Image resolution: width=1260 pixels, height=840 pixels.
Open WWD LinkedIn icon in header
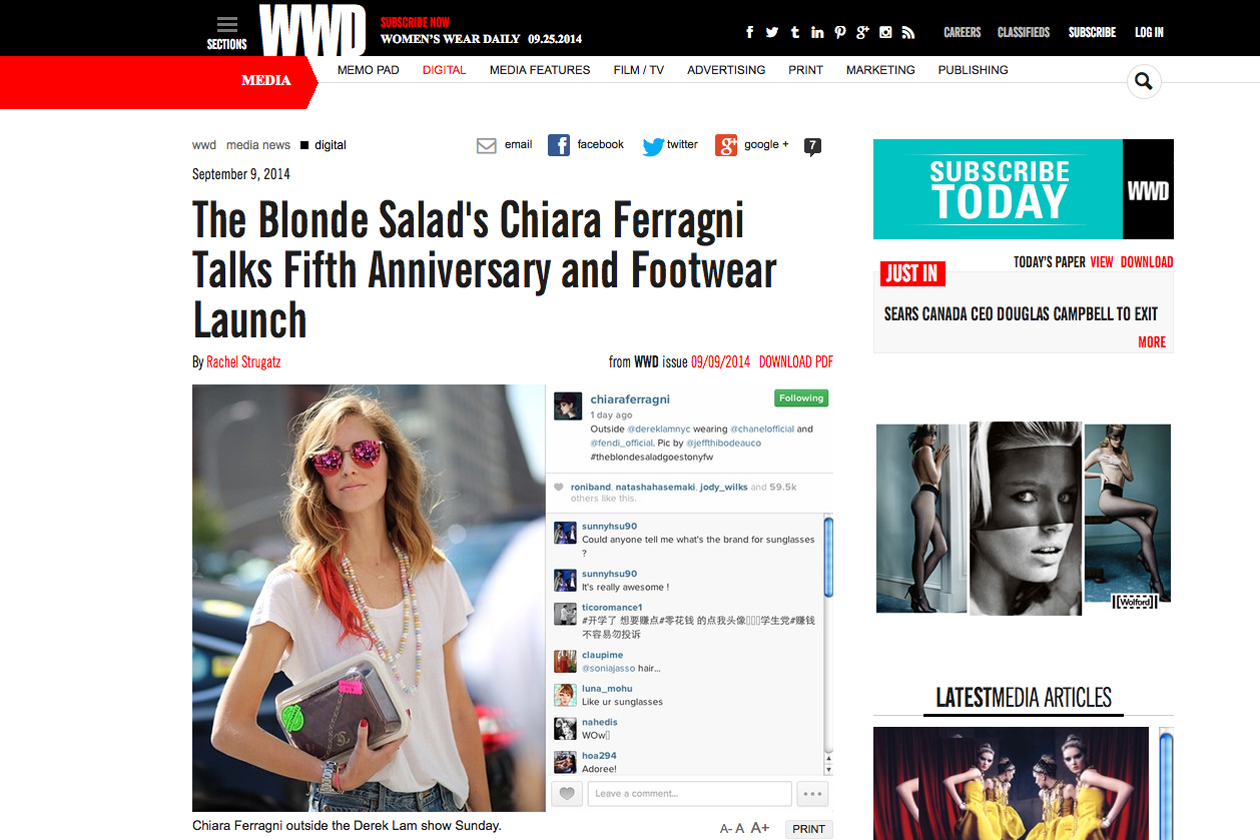(817, 32)
